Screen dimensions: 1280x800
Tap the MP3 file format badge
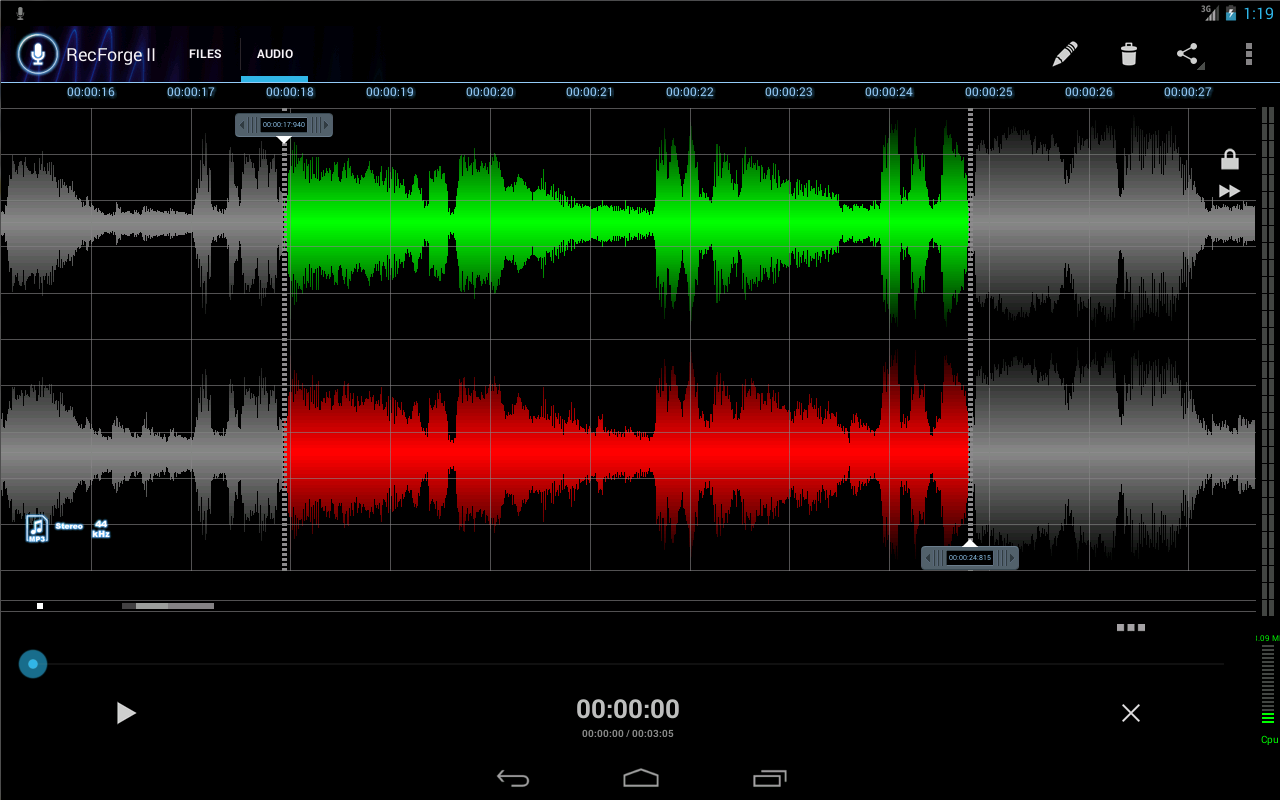point(37,528)
